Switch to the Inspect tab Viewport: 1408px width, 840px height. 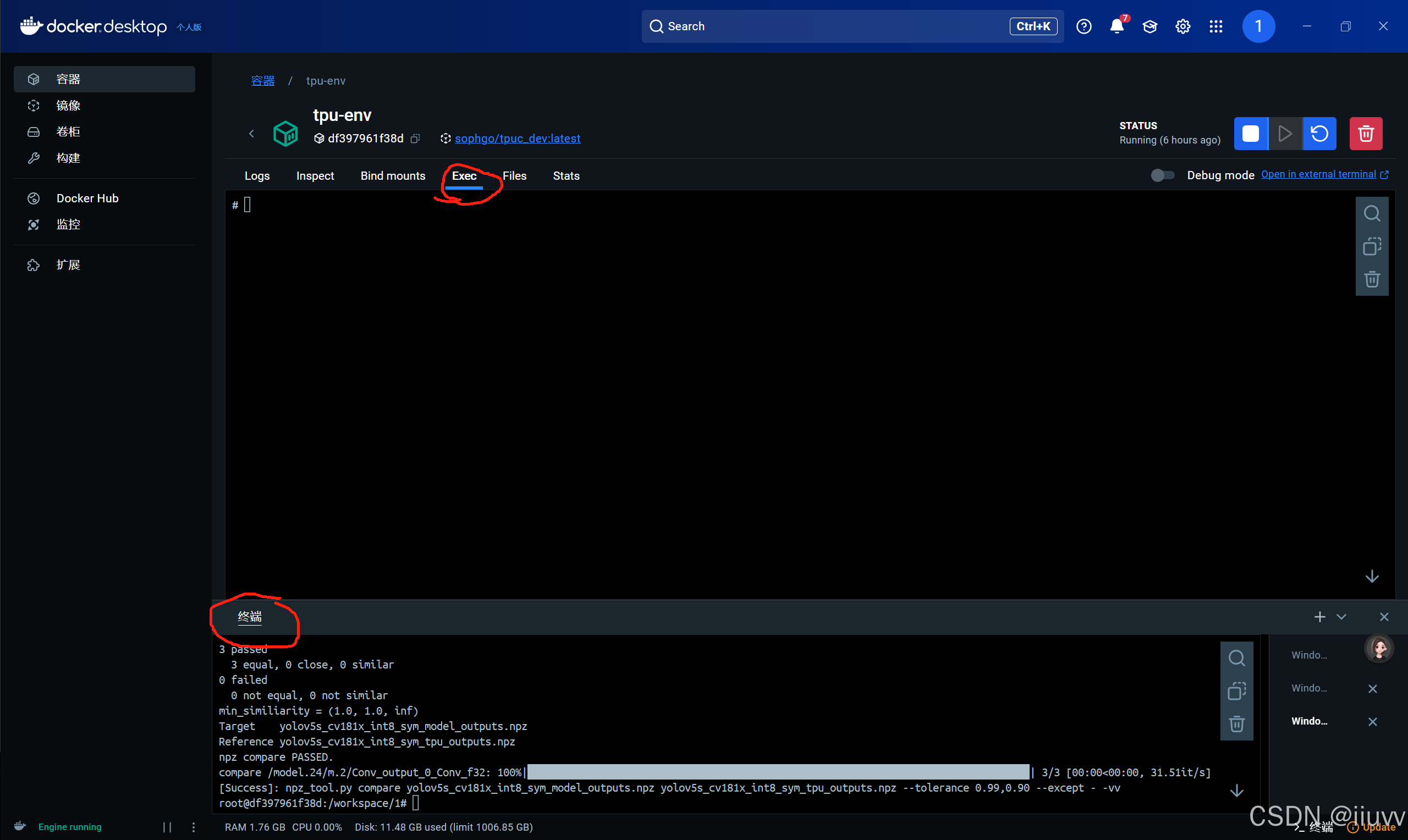315,176
